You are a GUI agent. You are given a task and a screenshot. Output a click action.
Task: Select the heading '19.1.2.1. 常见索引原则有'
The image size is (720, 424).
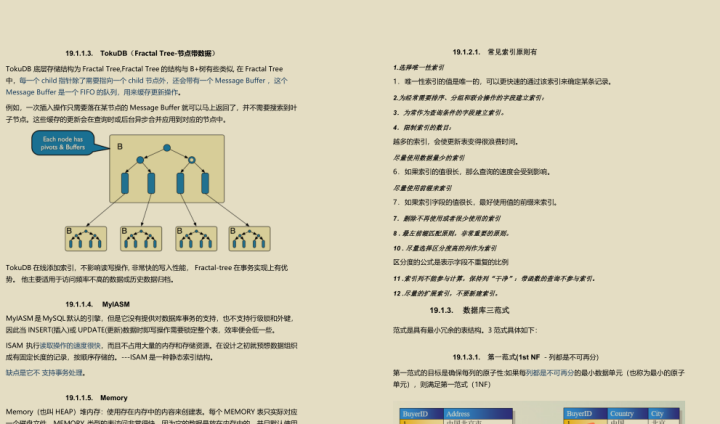pos(494,52)
